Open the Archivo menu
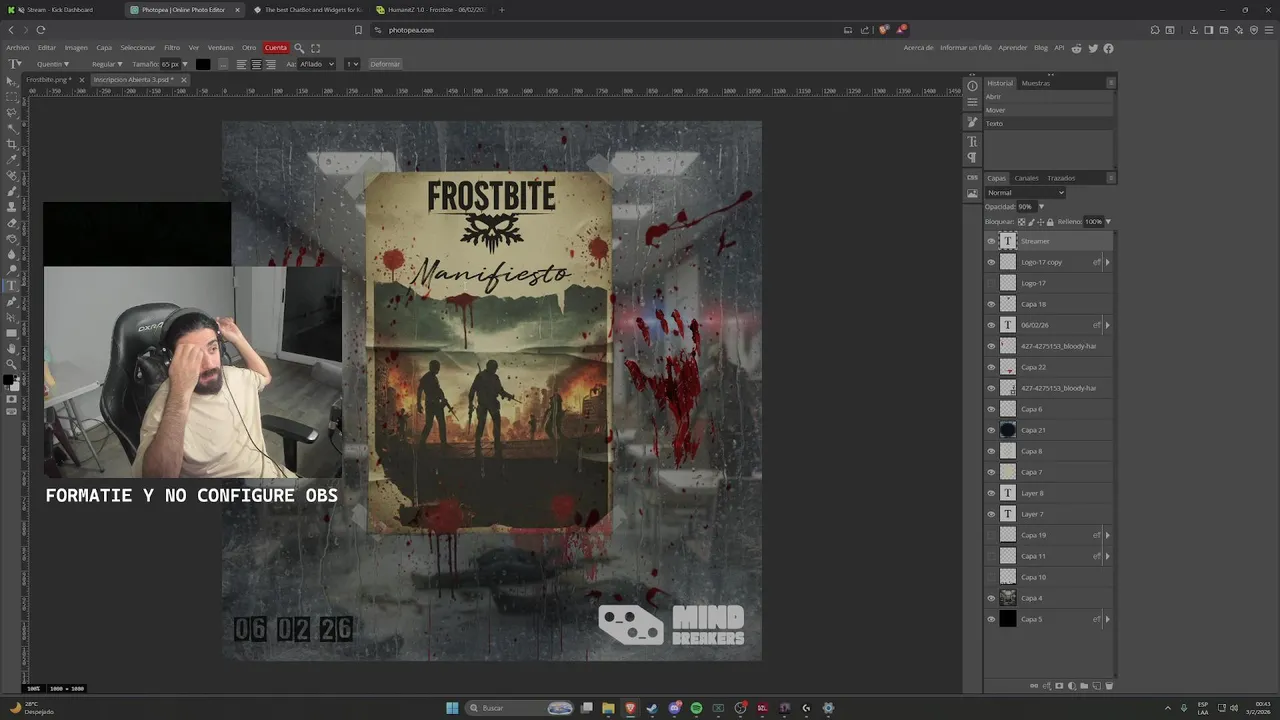Screen dimensions: 1280x720 (18, 48)
